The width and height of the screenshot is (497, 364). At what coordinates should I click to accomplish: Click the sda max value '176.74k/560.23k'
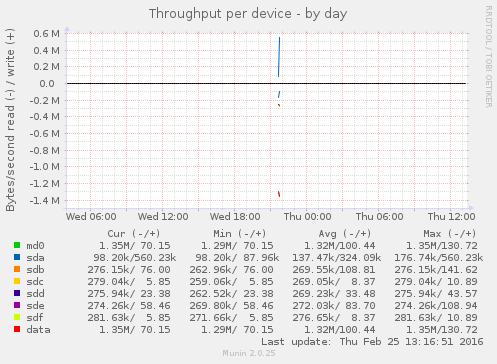439,258
